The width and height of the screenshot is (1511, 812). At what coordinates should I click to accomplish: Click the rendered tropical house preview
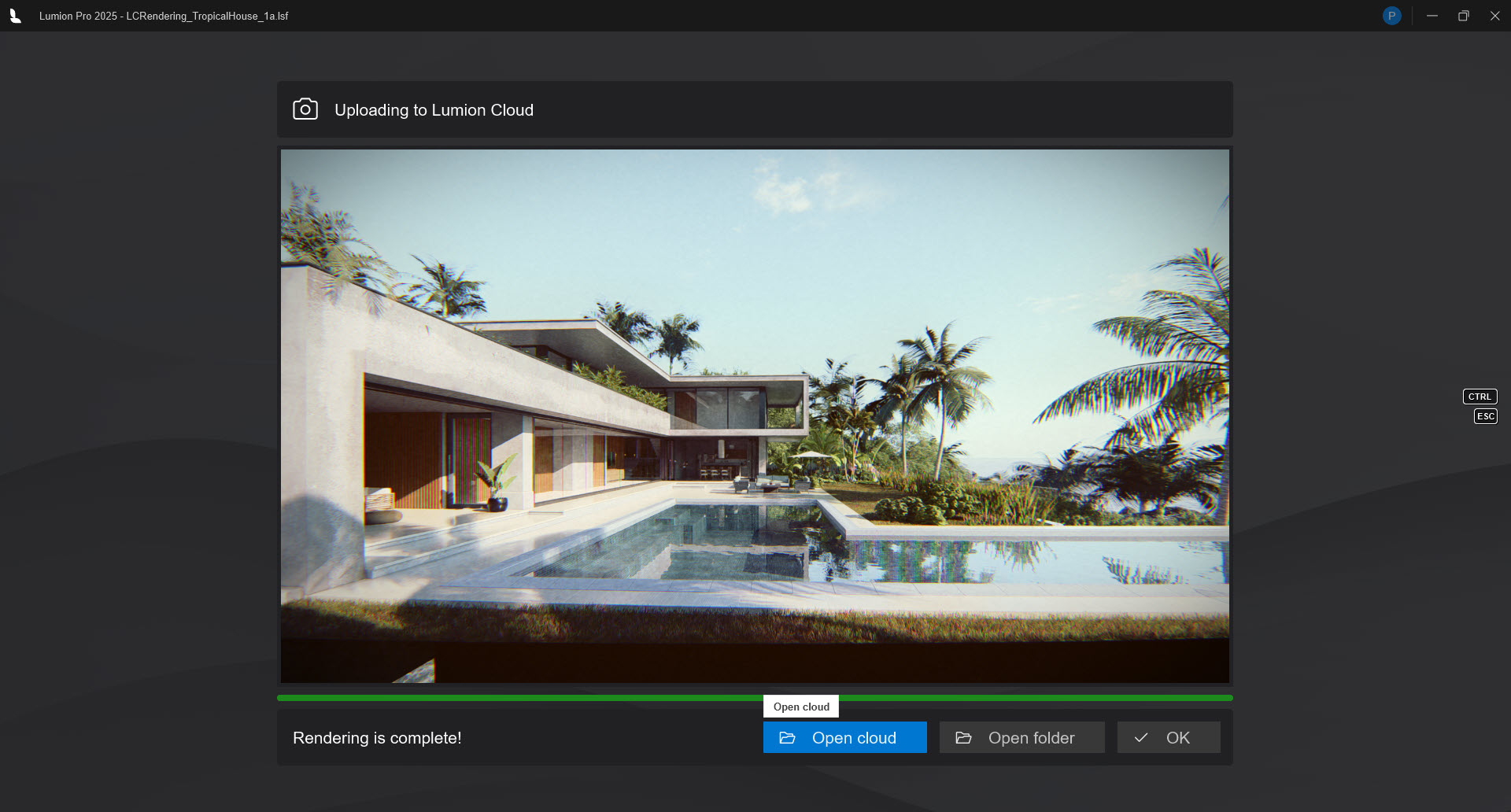pyautogui.click(x=755, y=416)
